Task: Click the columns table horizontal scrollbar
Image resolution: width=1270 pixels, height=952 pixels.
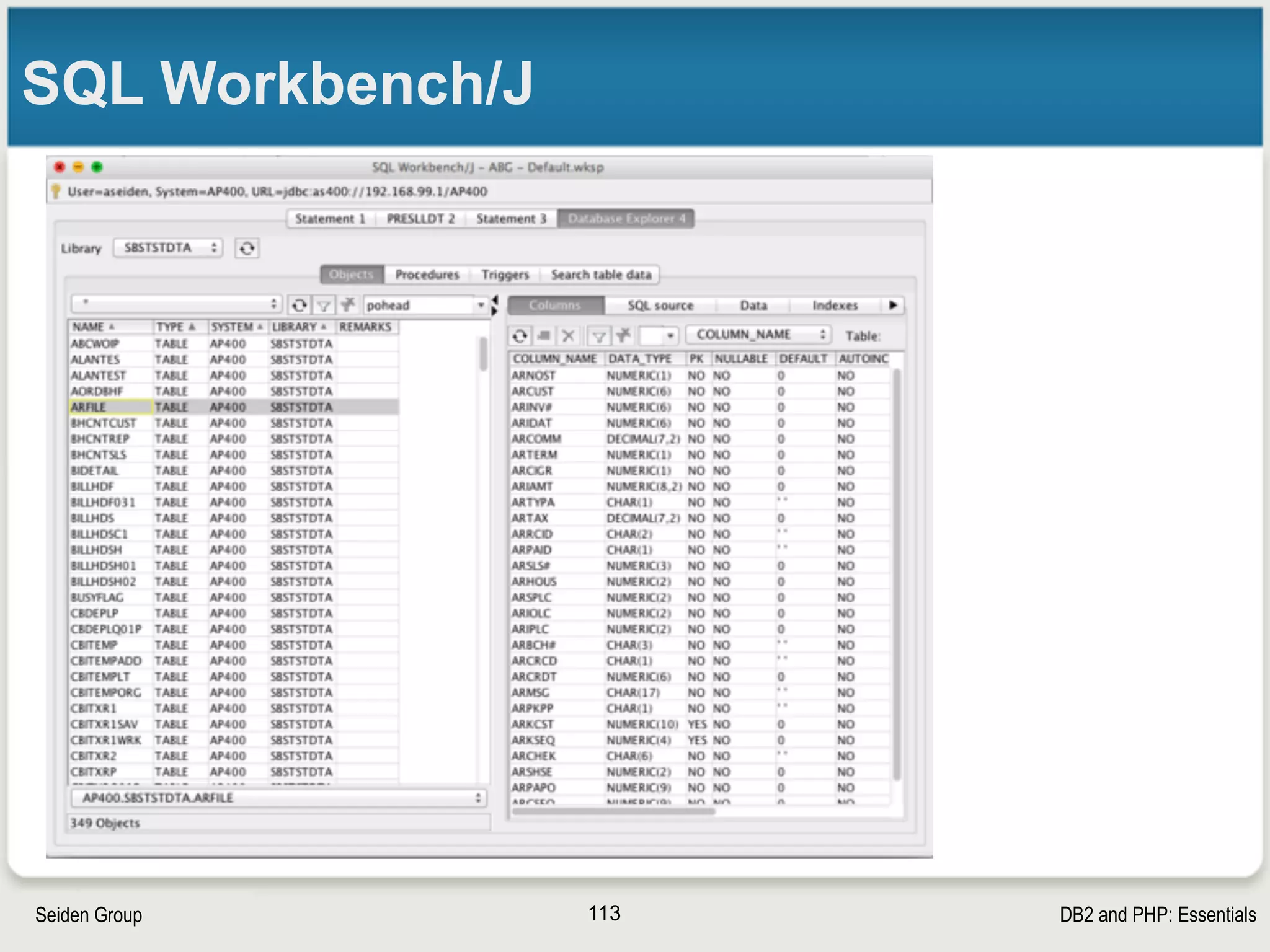Action: [x=614, y=811]
